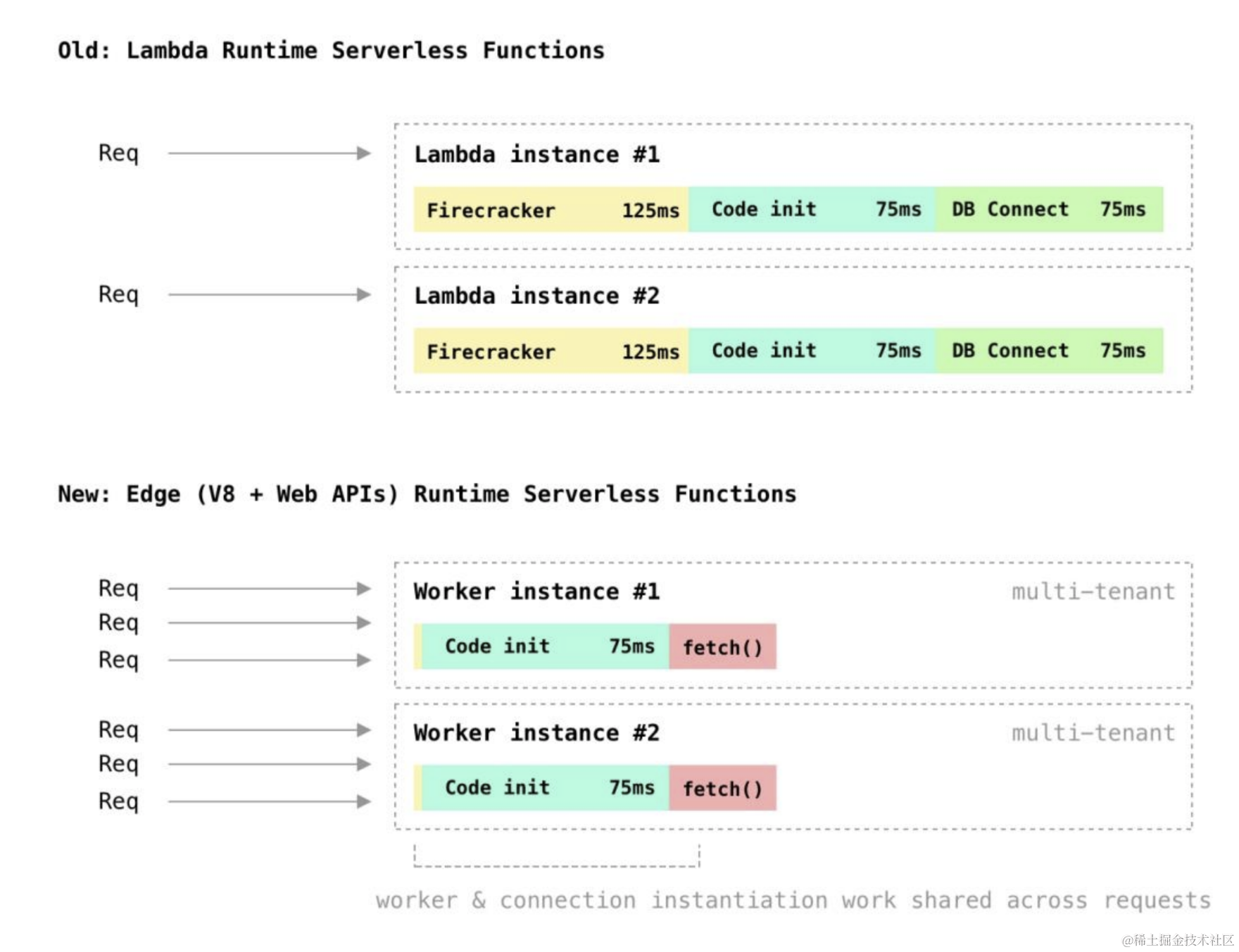The width and height of the screenshot is (1239, 952).
Task: Select the DB Connect block in Lambda instance #1
Action: tap(1049, 210)
